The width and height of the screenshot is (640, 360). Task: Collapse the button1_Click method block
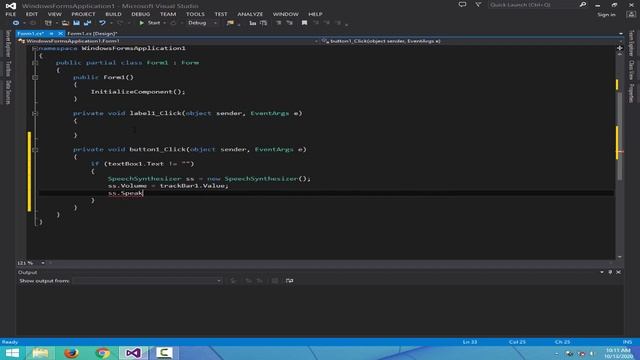(x=35, y=149)
